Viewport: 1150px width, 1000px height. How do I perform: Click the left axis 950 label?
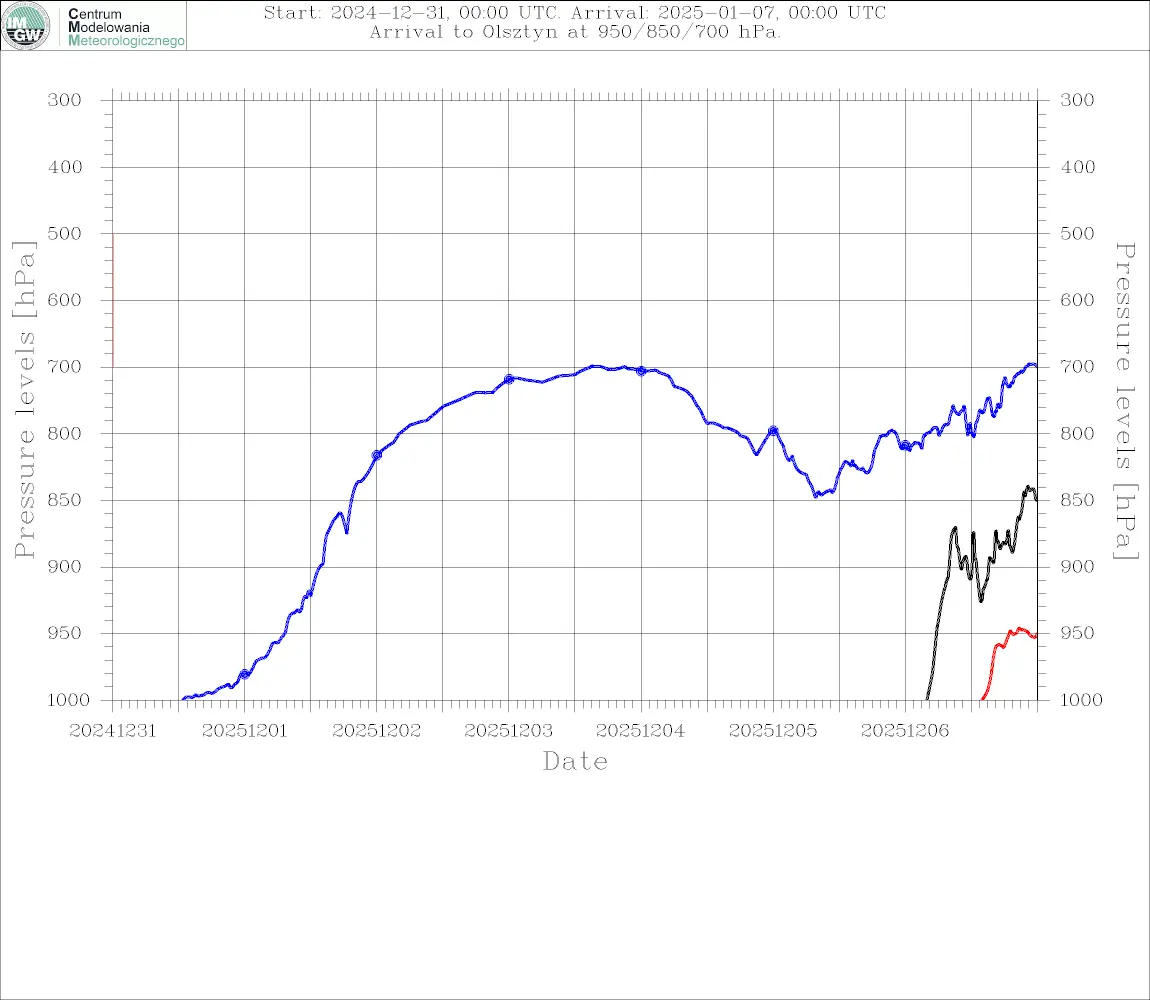(65, 633)
